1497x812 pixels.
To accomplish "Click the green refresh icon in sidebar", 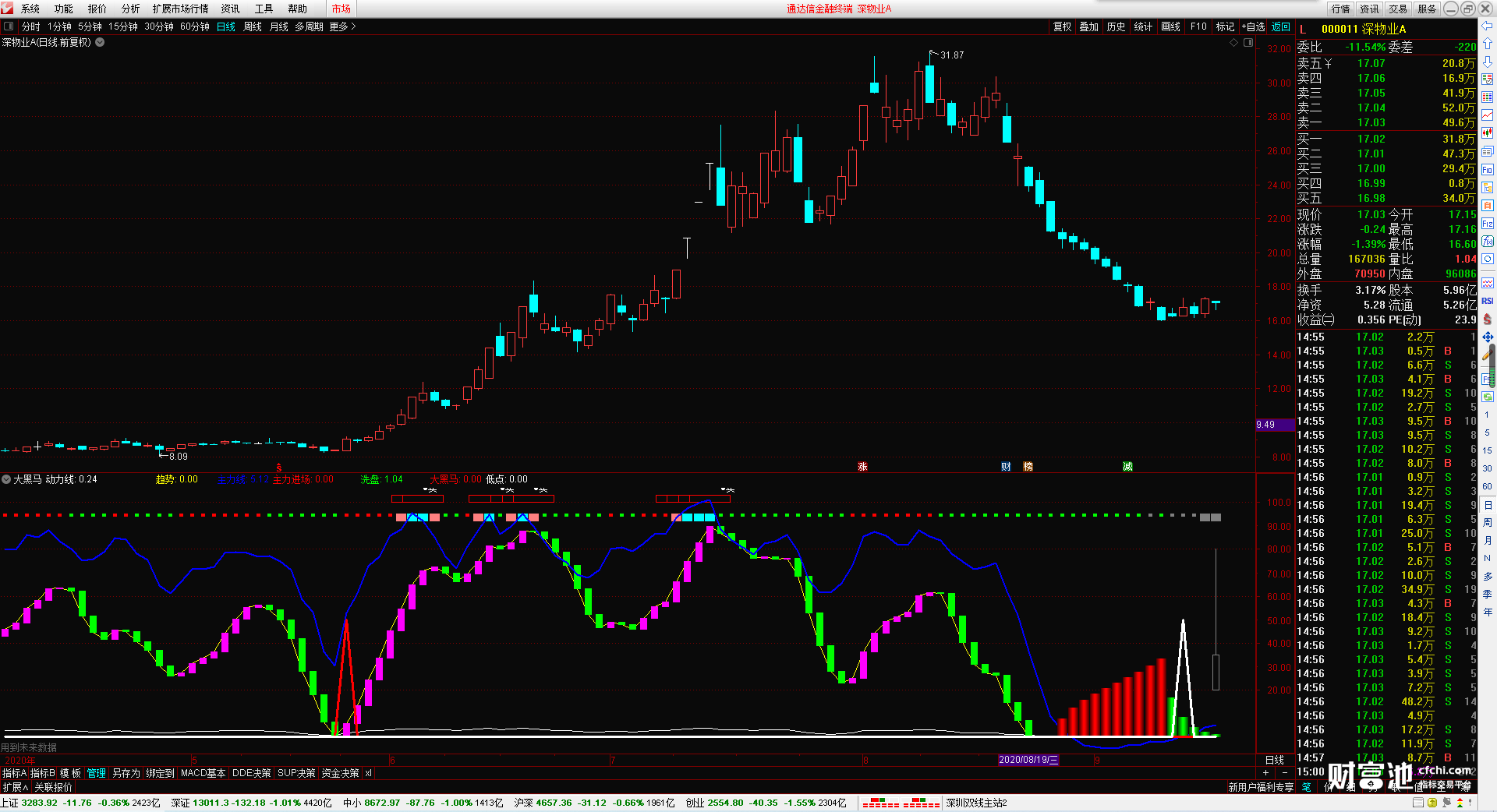I will pos(1488,397).
